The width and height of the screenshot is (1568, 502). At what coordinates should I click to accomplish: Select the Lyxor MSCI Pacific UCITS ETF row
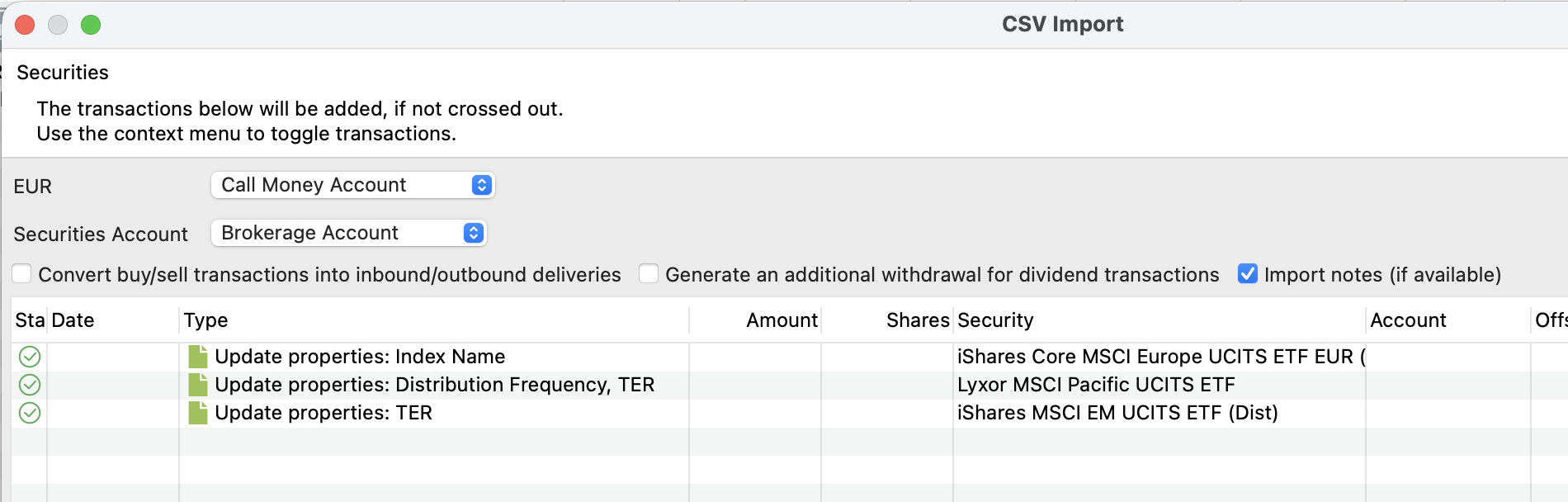pyautogui.click(x=790, y=385)
